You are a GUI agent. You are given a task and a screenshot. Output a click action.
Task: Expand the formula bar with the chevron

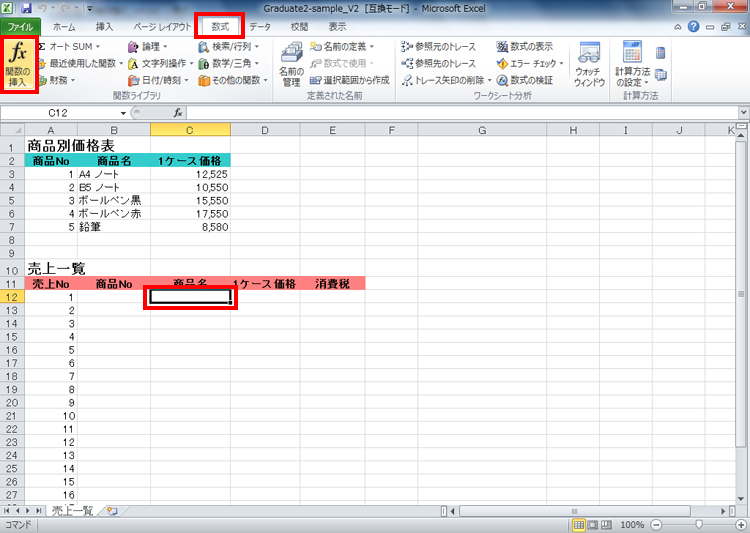click(743, 113)
